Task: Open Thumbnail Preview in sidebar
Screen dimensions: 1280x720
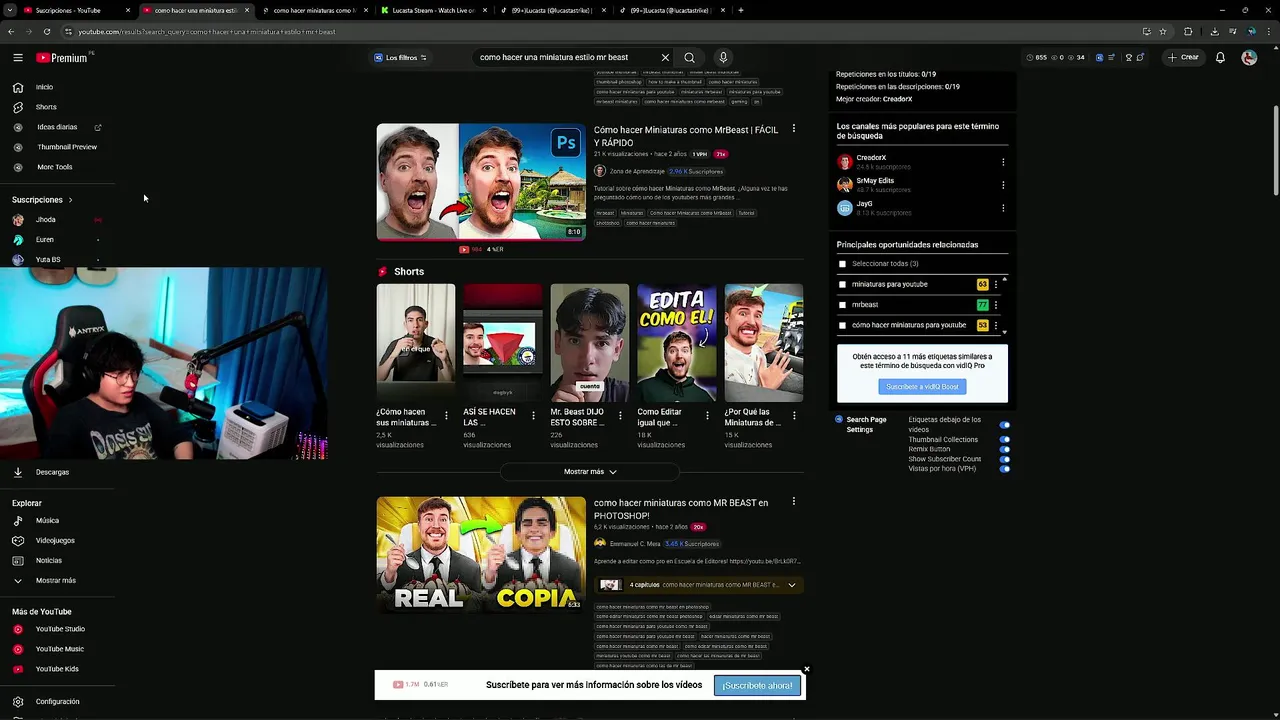Action: (x=67, y=147)
